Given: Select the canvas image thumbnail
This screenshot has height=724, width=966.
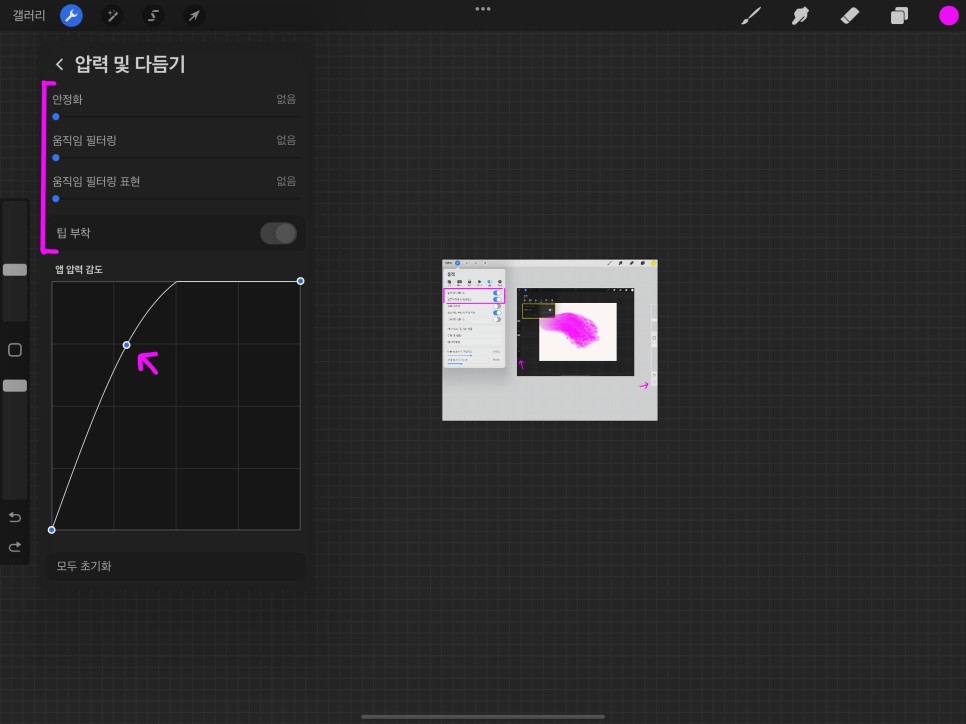Looking at the screenshot, I should tap(550, 340).
